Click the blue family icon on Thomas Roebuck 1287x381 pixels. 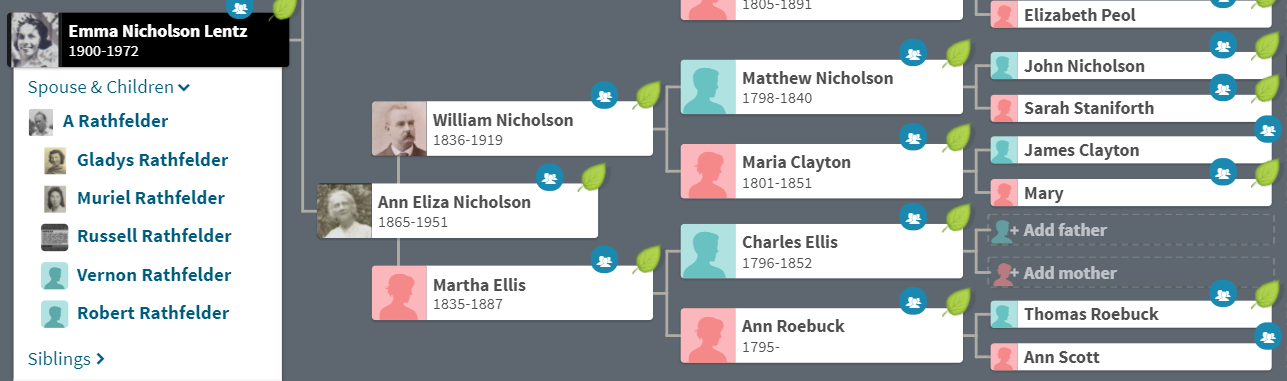click(x=1221, y=295)
